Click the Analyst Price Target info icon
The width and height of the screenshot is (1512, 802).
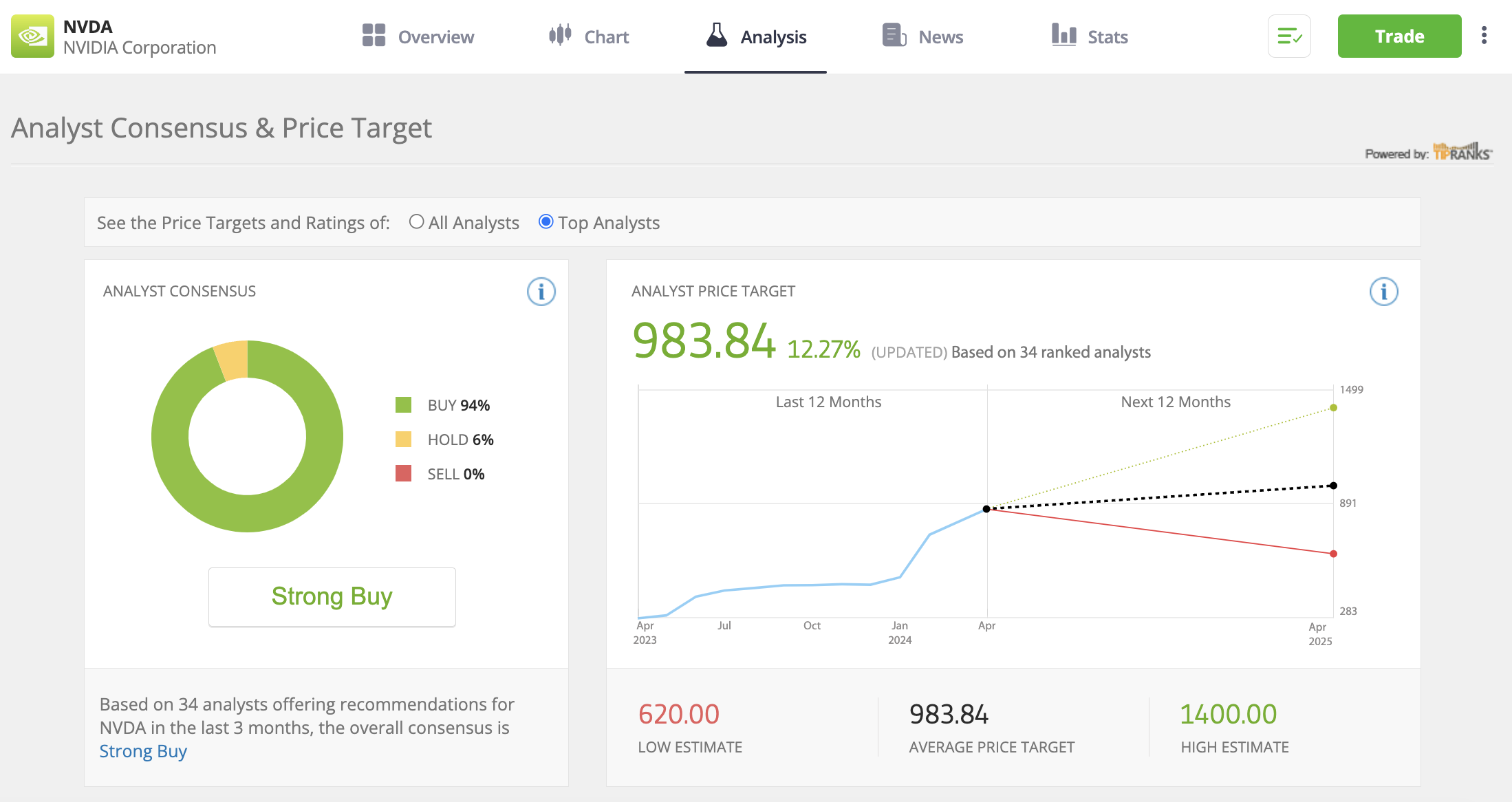pos(1384,292)
